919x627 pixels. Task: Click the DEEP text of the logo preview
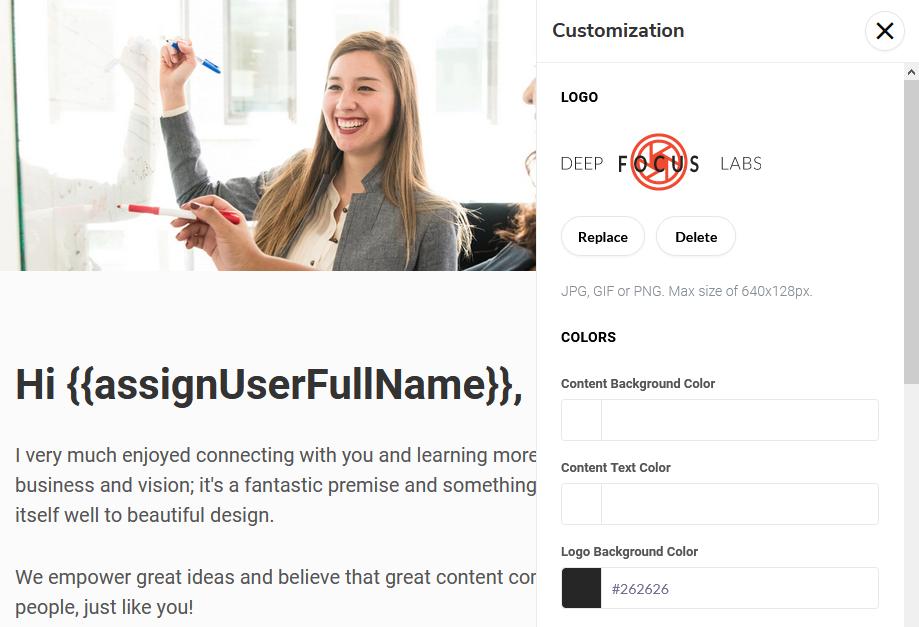[581, 163]
